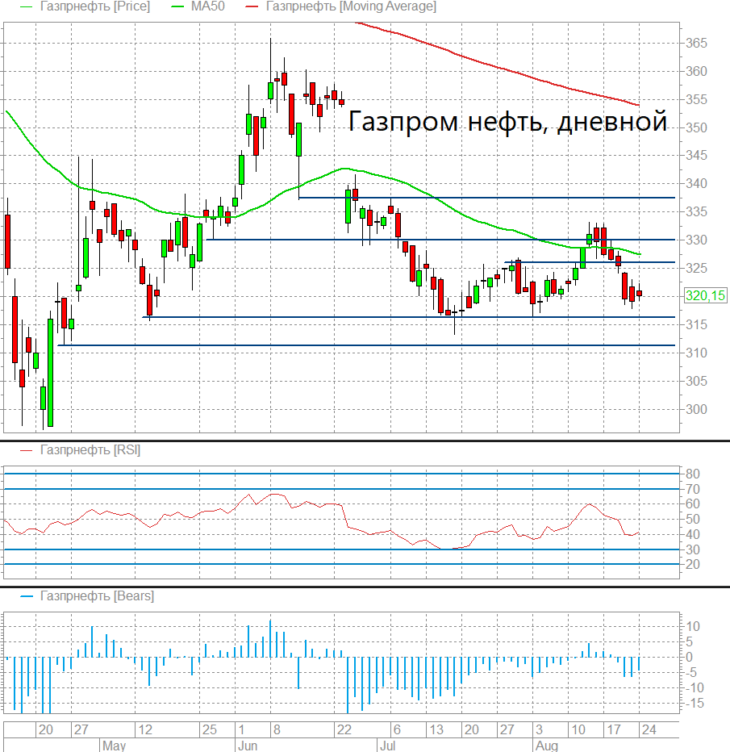Click the Aug month label

(x=546, y=746)
